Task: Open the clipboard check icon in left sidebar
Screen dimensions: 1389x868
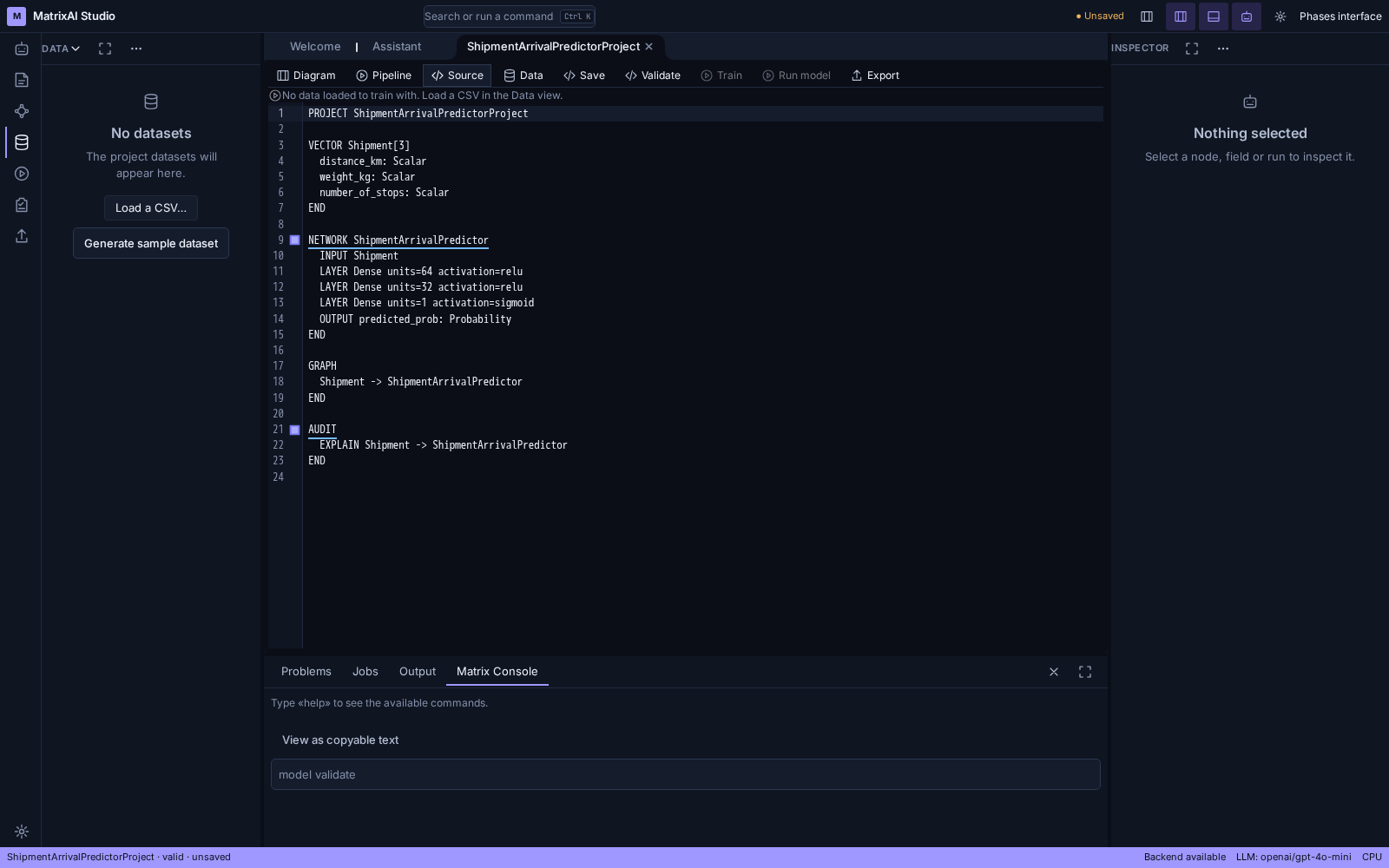Action: point(22,205)
